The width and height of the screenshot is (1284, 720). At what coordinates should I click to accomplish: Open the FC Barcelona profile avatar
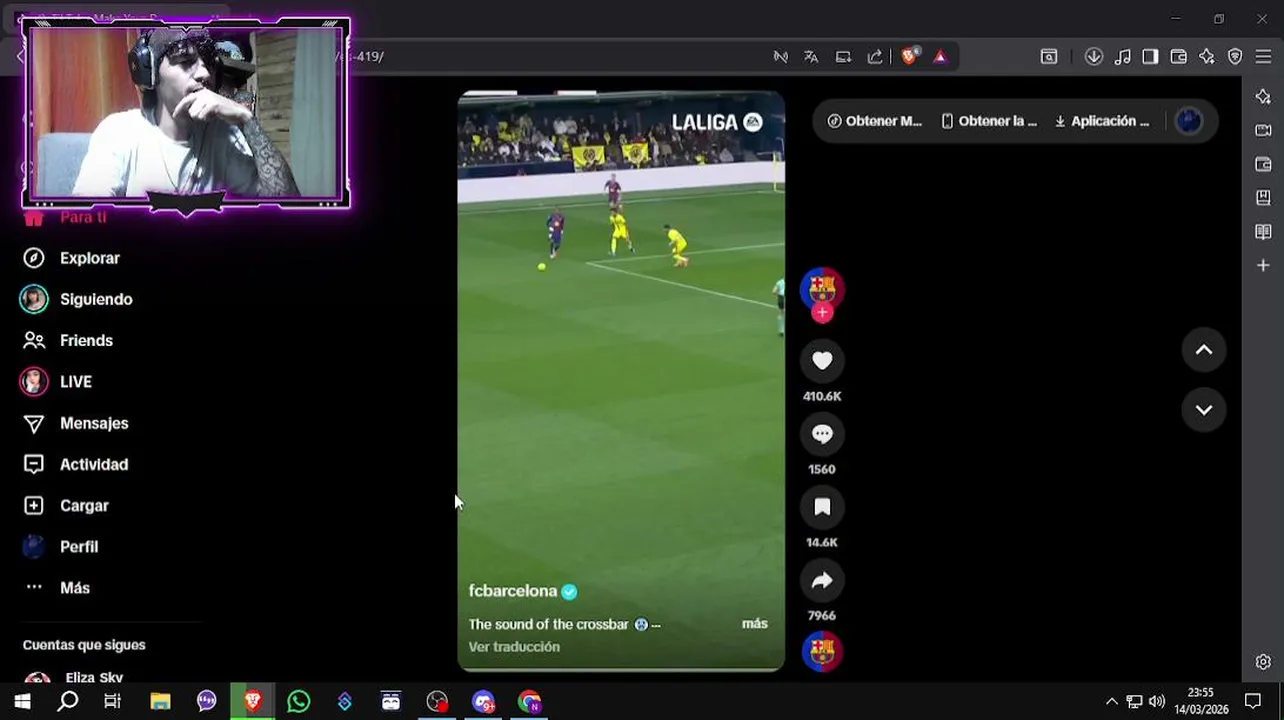point(822,289)
